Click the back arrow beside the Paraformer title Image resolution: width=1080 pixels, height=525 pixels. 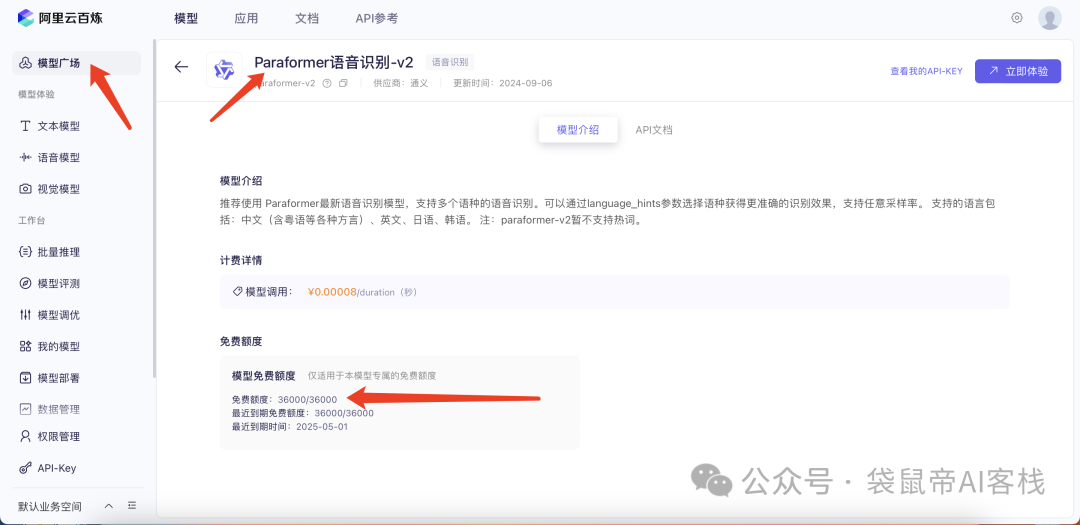[x=181, y=67]
